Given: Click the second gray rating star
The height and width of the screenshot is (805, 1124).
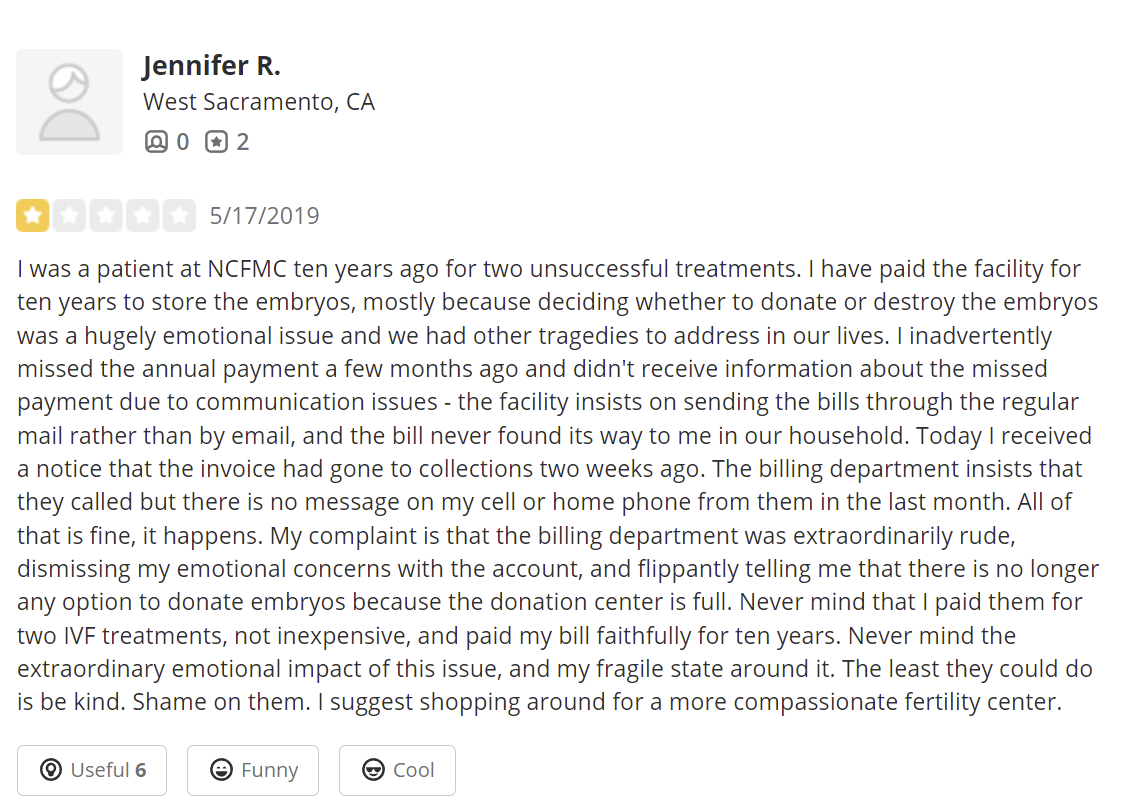Looking at the screenshot, I should [x=69, y=215].
